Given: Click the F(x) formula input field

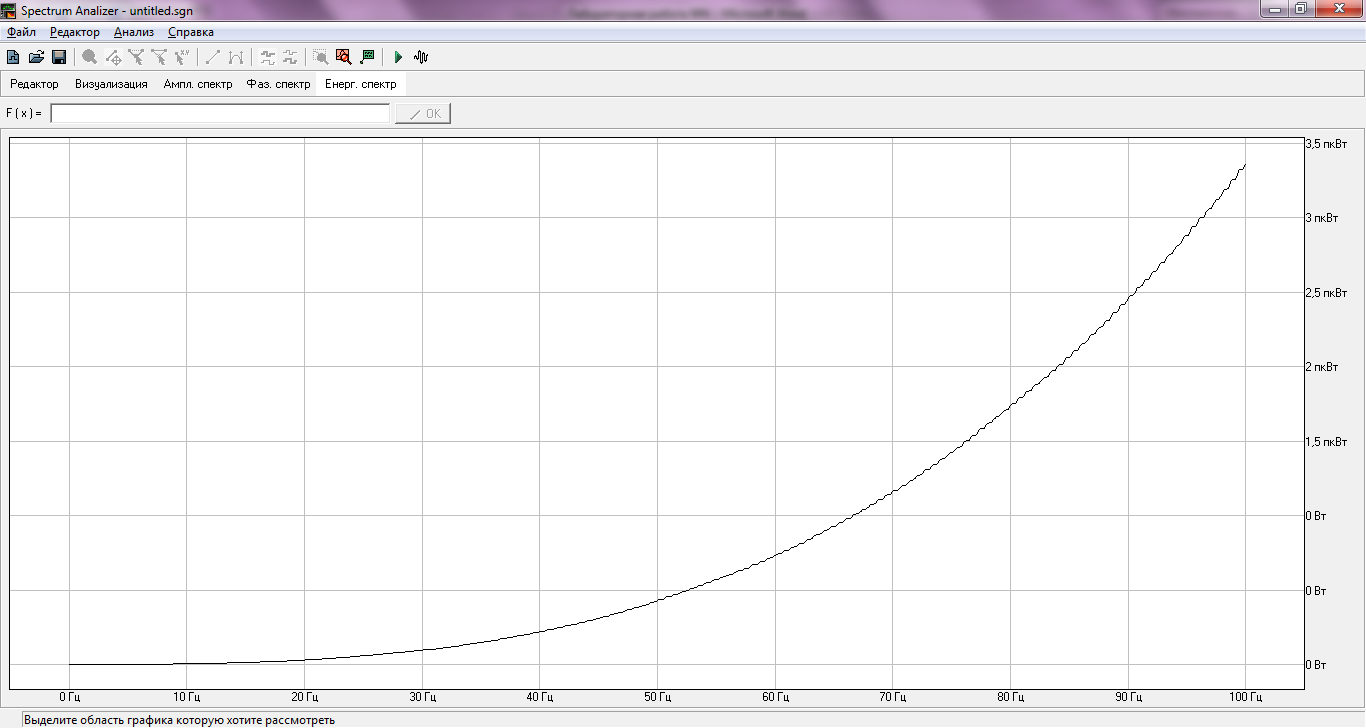Looking at the screenshot, I should (x=220, y=114).
